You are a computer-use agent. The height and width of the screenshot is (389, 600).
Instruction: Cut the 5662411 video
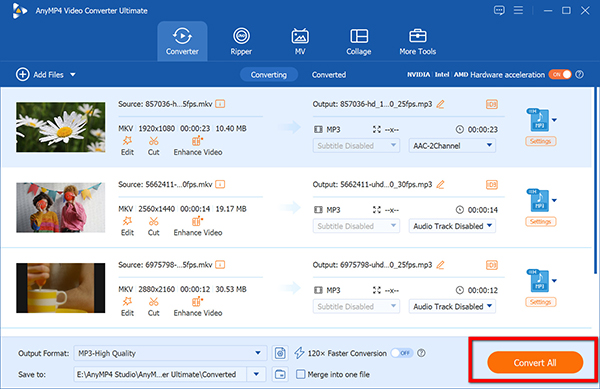[x=153, y=226]
